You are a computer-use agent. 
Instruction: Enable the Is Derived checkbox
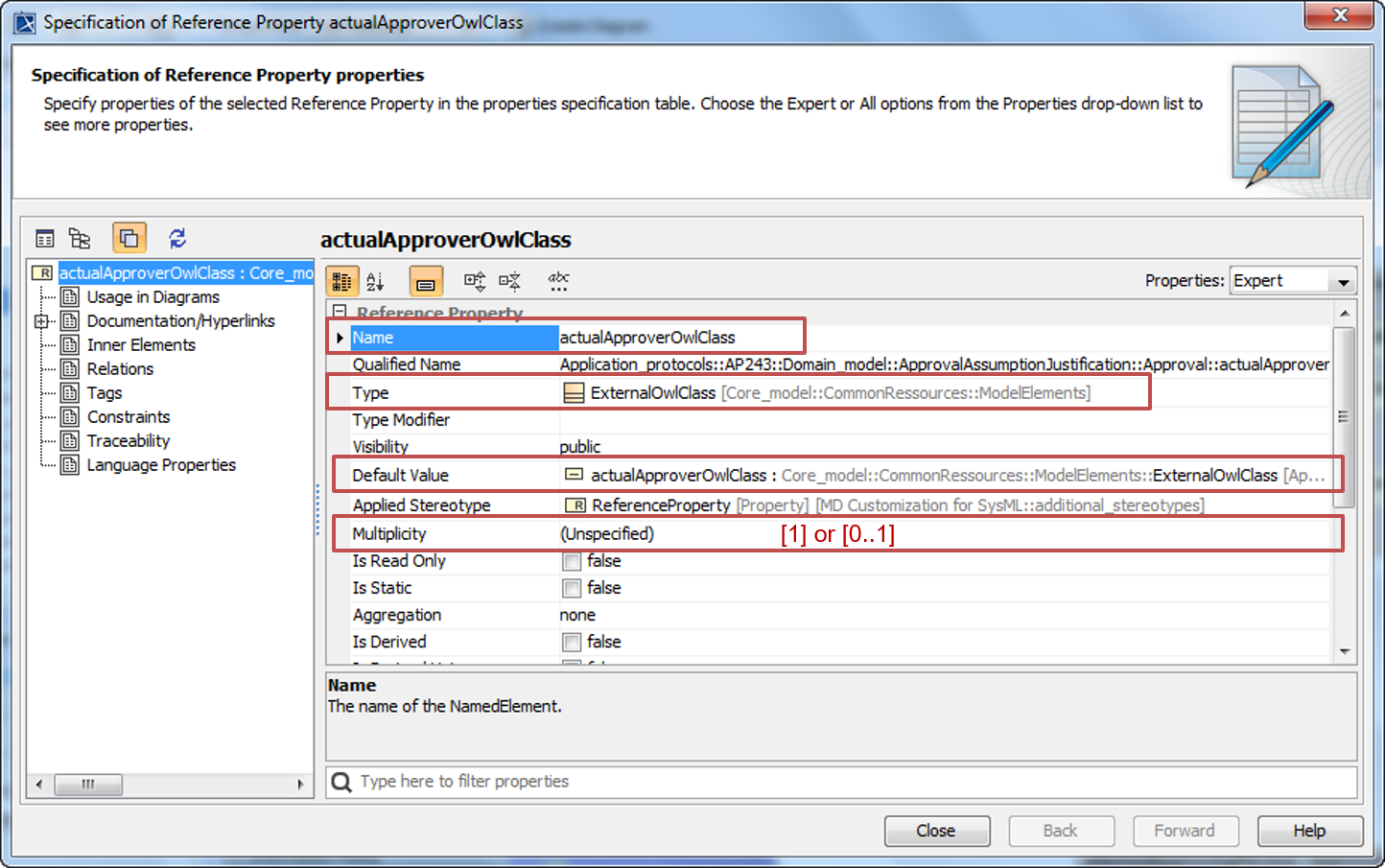click(x=572, y=642)
